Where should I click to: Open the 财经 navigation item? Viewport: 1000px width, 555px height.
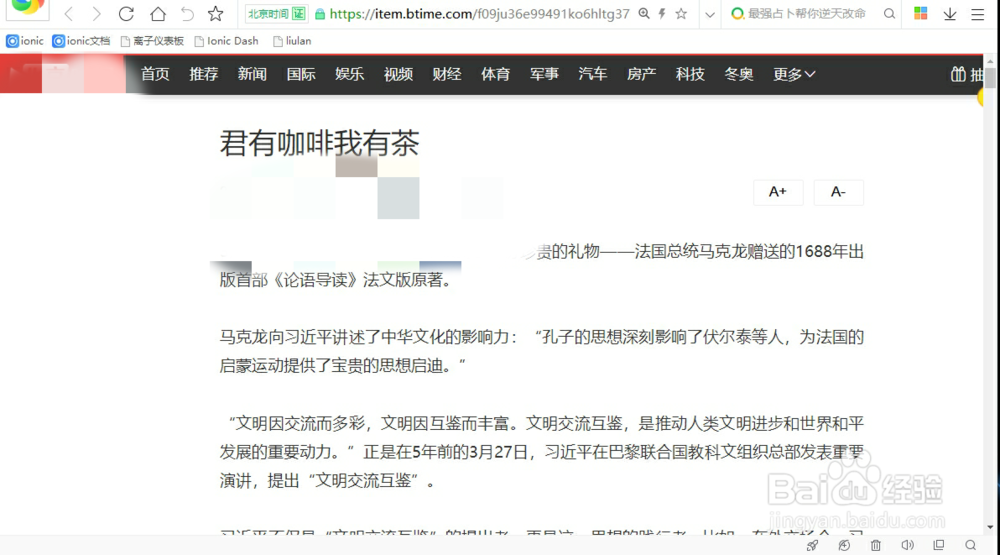(x=446, y=74)
